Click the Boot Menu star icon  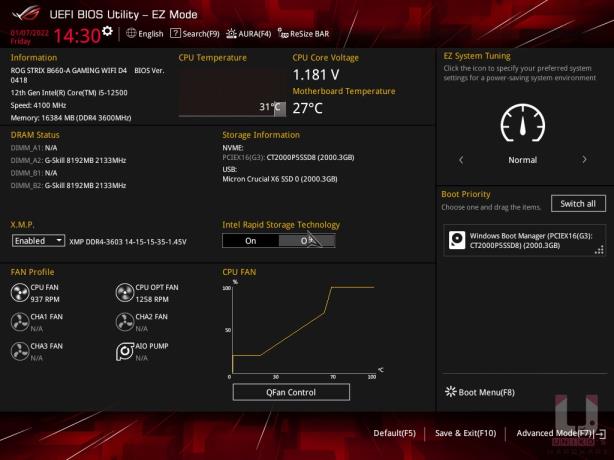(x=451, y=392)
